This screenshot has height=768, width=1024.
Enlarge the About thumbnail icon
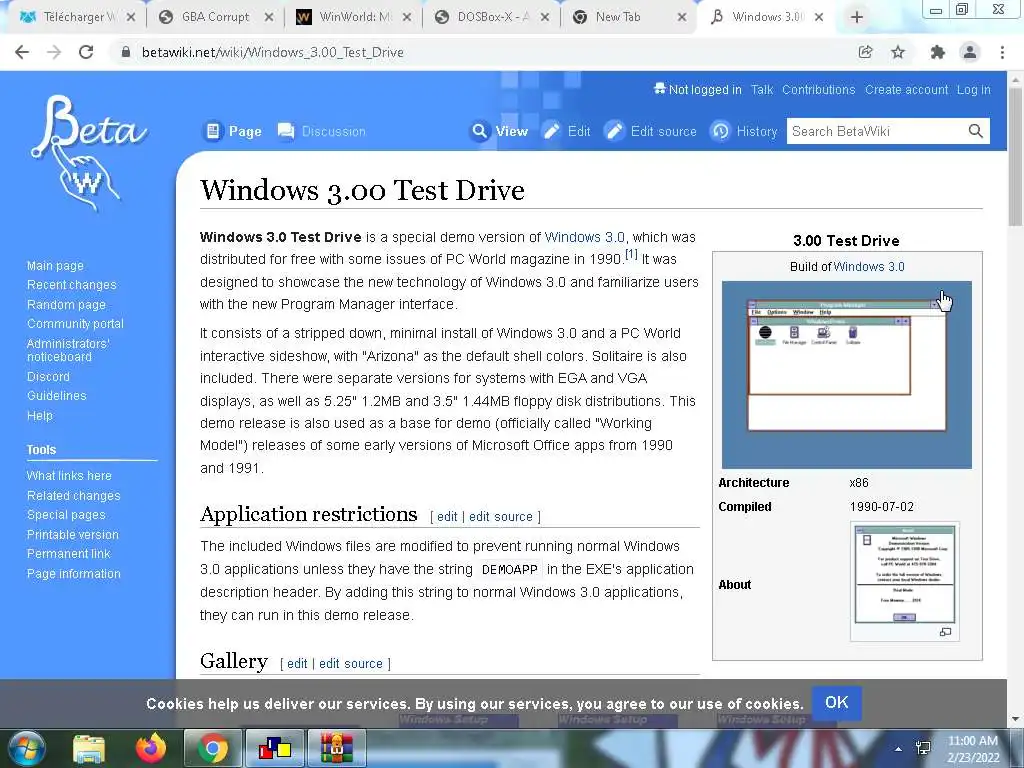(x=945, y=632)
